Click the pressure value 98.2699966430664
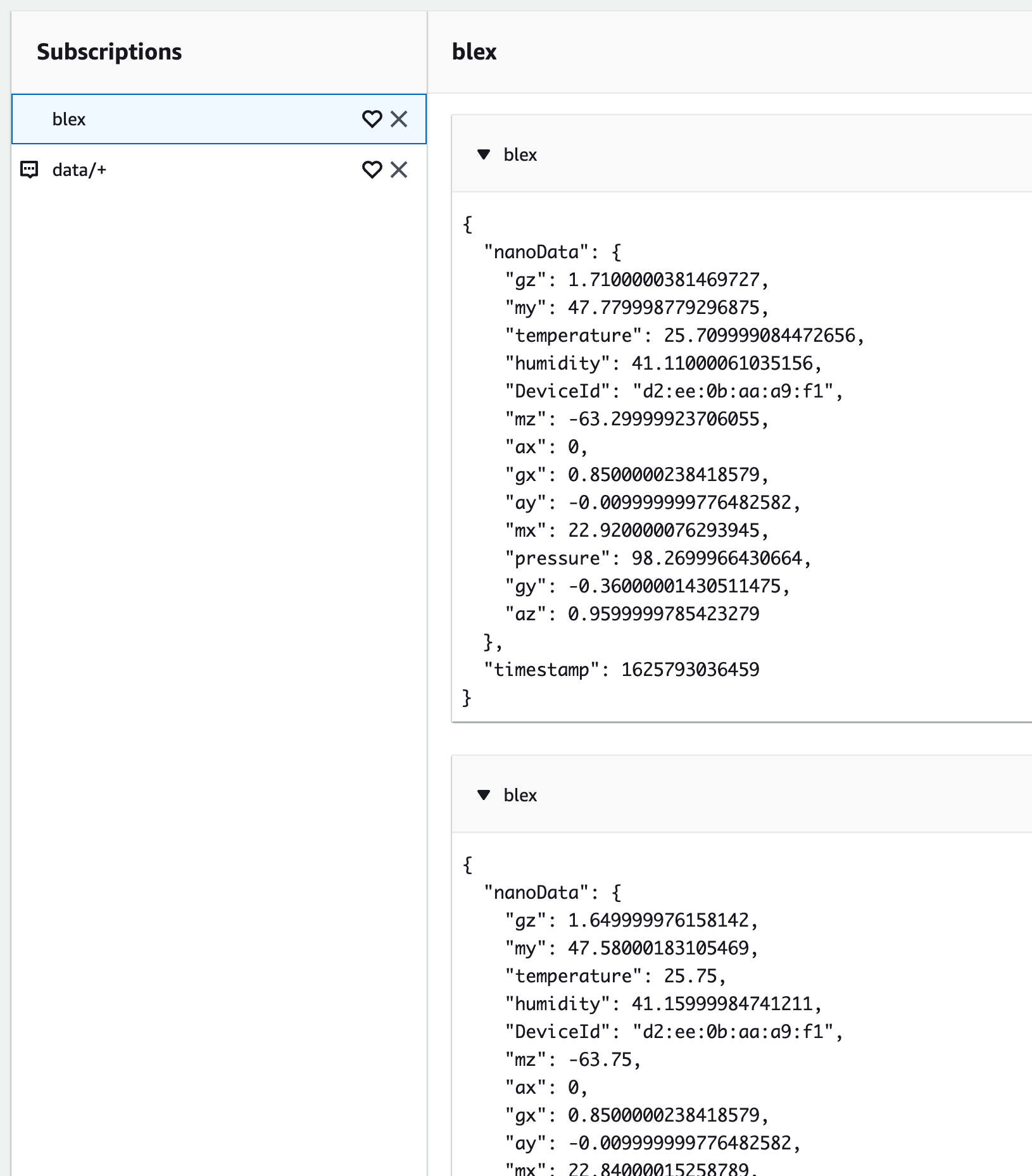 coord(717,558)
